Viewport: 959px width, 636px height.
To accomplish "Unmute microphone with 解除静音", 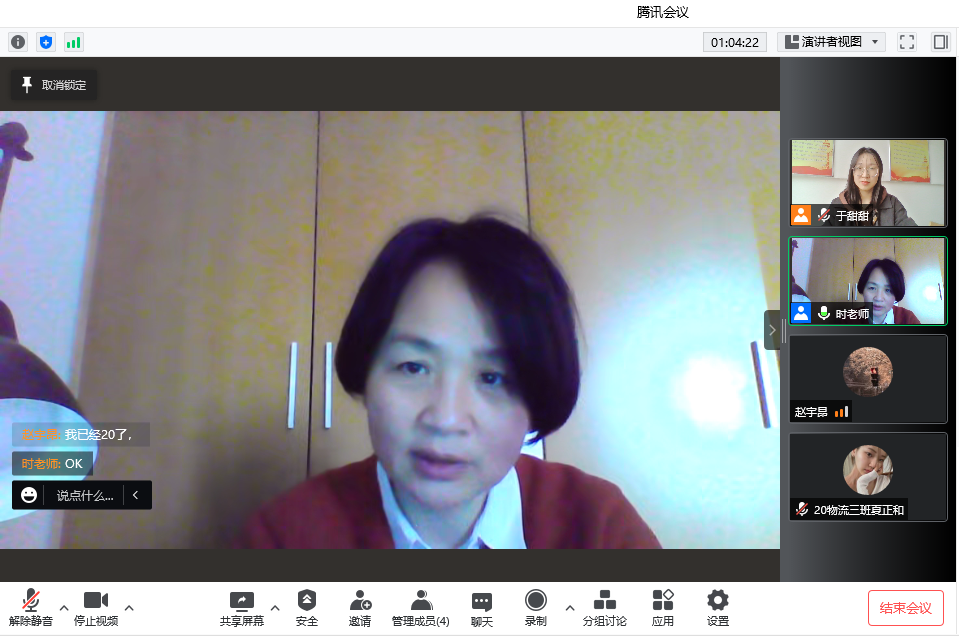I will [x=31, y=608].
